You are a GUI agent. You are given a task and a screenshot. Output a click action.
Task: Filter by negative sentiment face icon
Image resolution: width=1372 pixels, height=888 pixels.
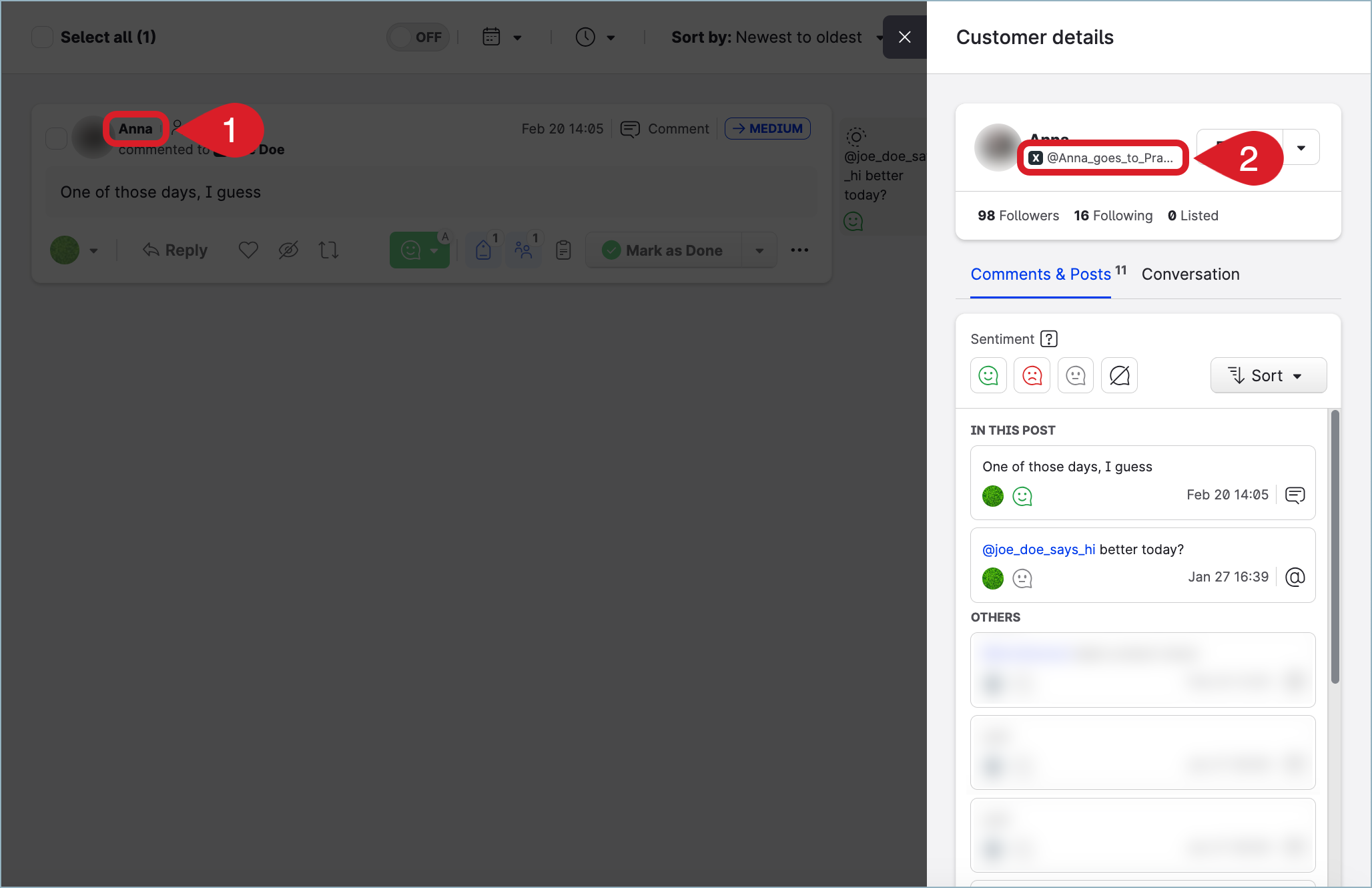click(x=1032, y=375)
